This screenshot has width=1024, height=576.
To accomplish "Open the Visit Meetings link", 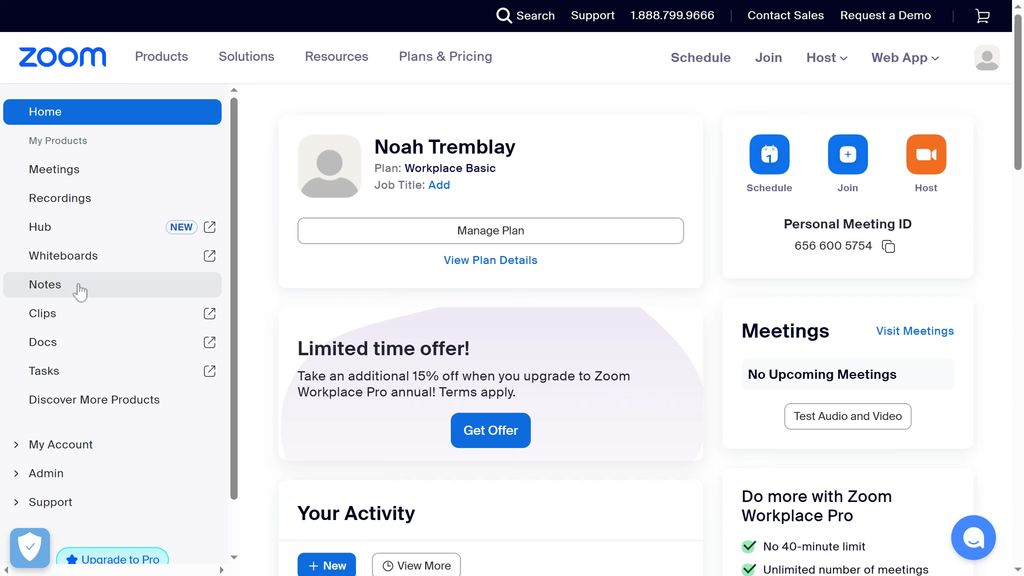I will 915,331.
